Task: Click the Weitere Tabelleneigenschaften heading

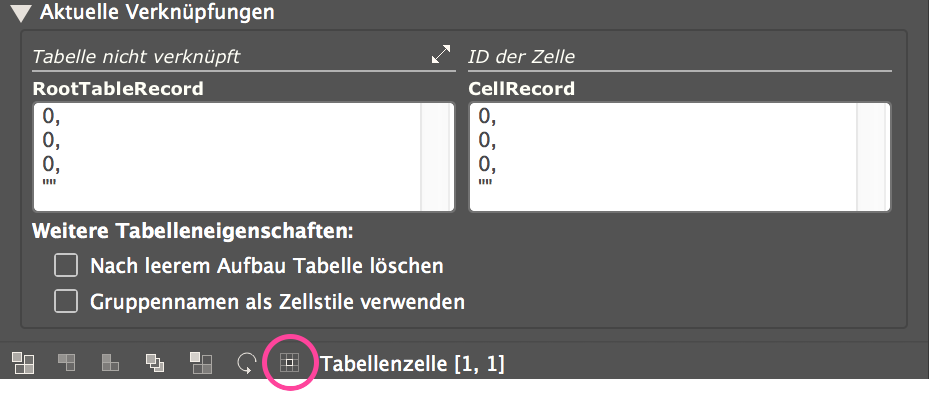Action: (x=193, y=231)
